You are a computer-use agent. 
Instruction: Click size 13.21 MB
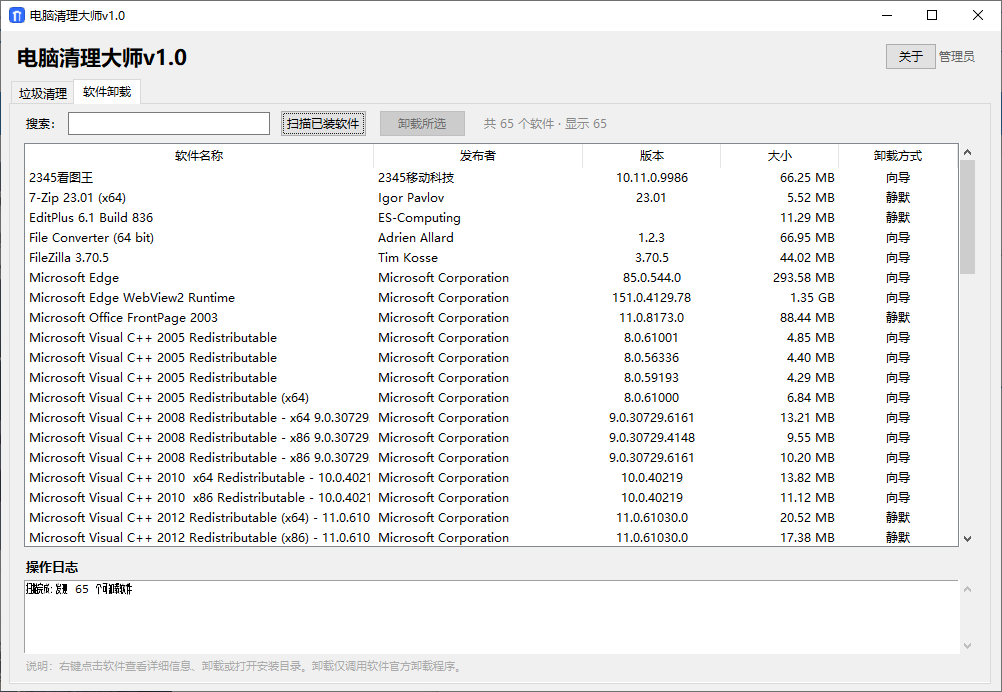[x=807, y=418]
